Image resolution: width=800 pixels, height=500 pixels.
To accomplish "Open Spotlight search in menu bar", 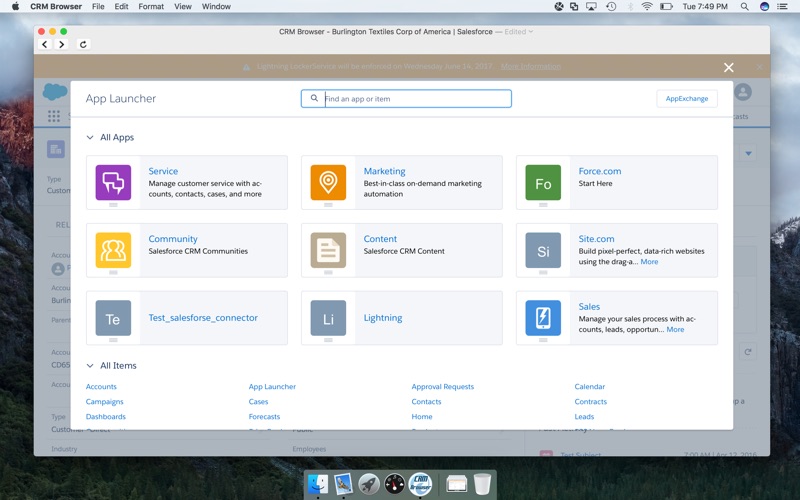I will 744,7.
